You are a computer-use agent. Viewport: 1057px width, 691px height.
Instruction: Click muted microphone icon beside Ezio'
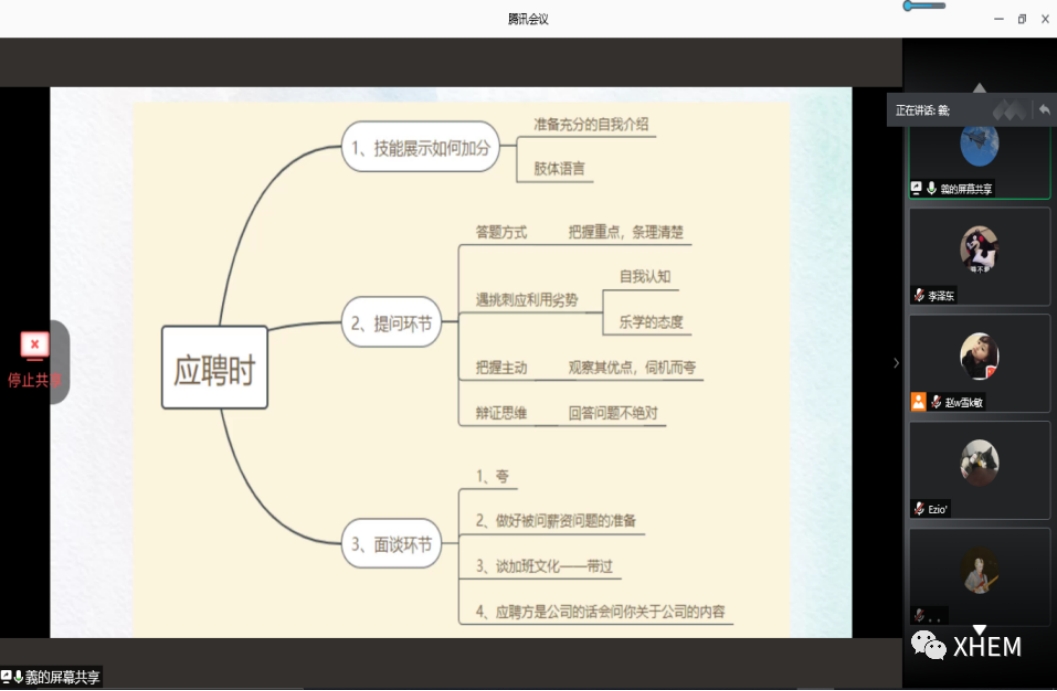[918, 509]
